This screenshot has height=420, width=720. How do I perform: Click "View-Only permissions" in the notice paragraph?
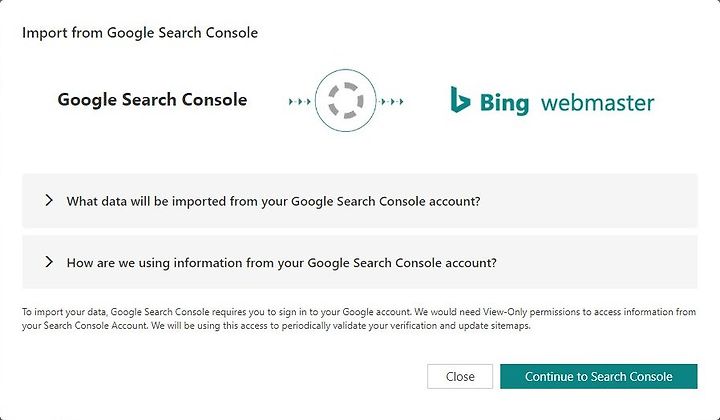pos(532,312)
